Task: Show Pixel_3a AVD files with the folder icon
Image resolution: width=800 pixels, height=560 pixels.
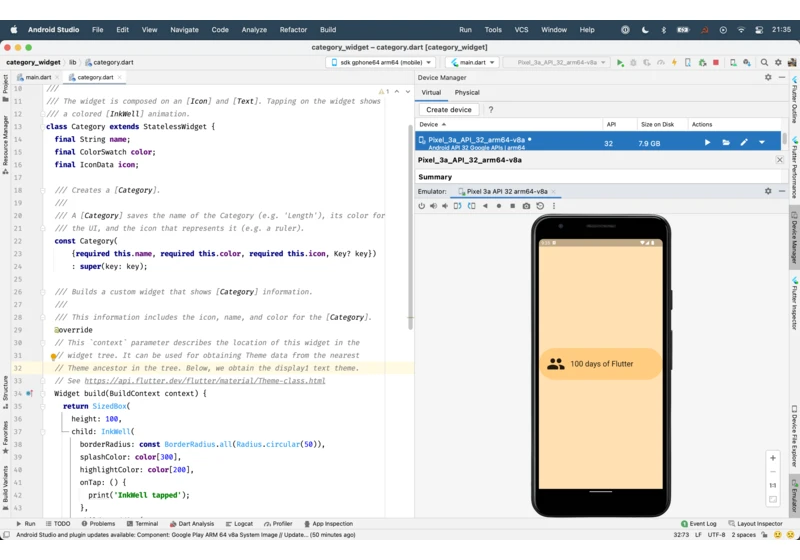Action: [x=726, y=142]
